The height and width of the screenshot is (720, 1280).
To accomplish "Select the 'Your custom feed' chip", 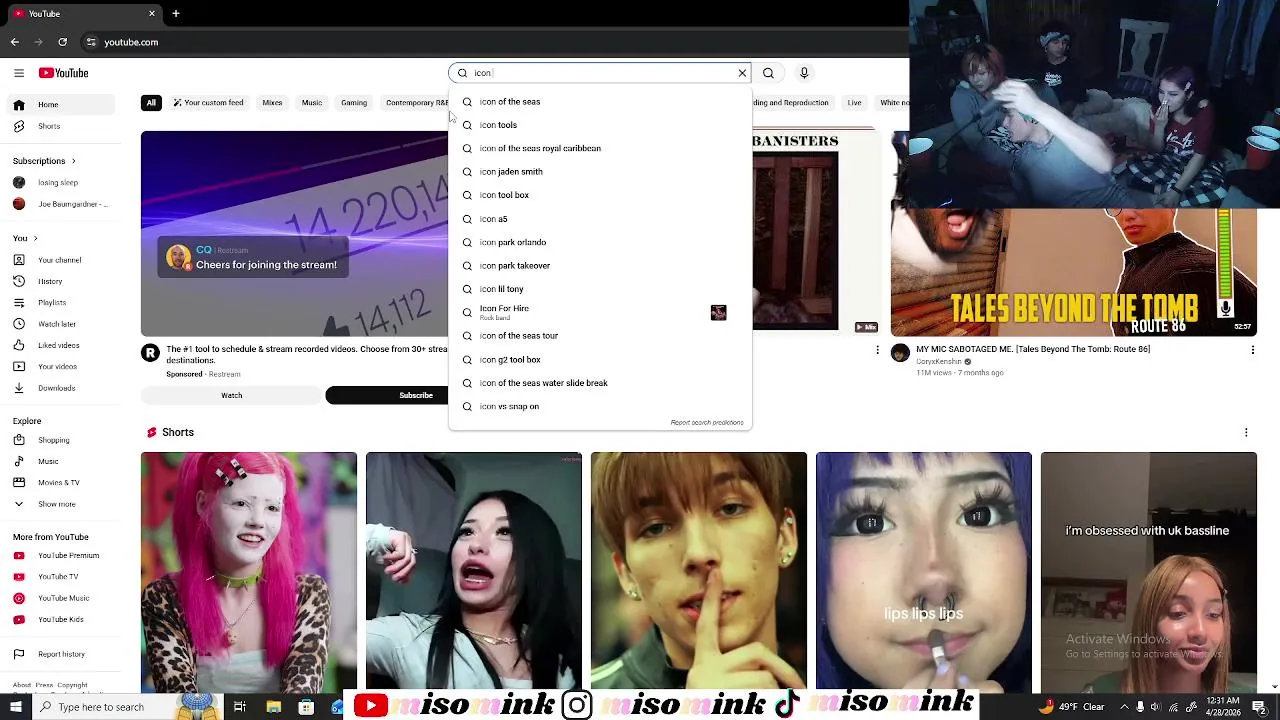I will coord(208,103).
